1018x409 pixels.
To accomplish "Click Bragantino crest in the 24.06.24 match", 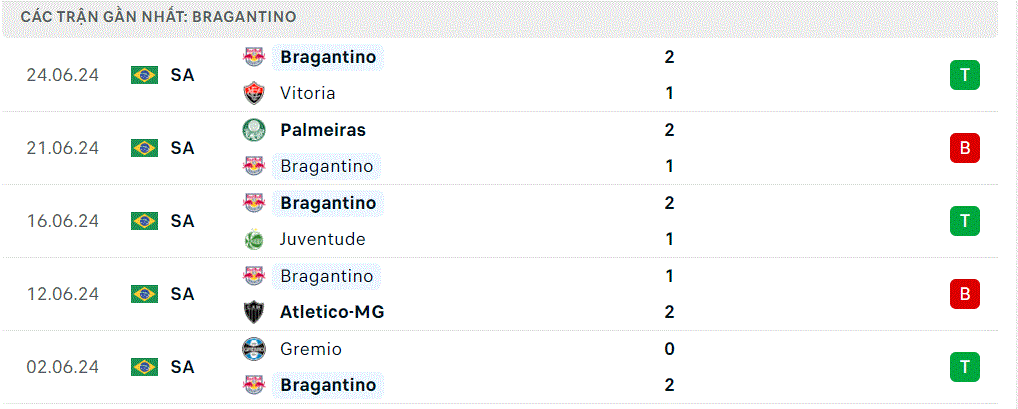I will [254, 57].
